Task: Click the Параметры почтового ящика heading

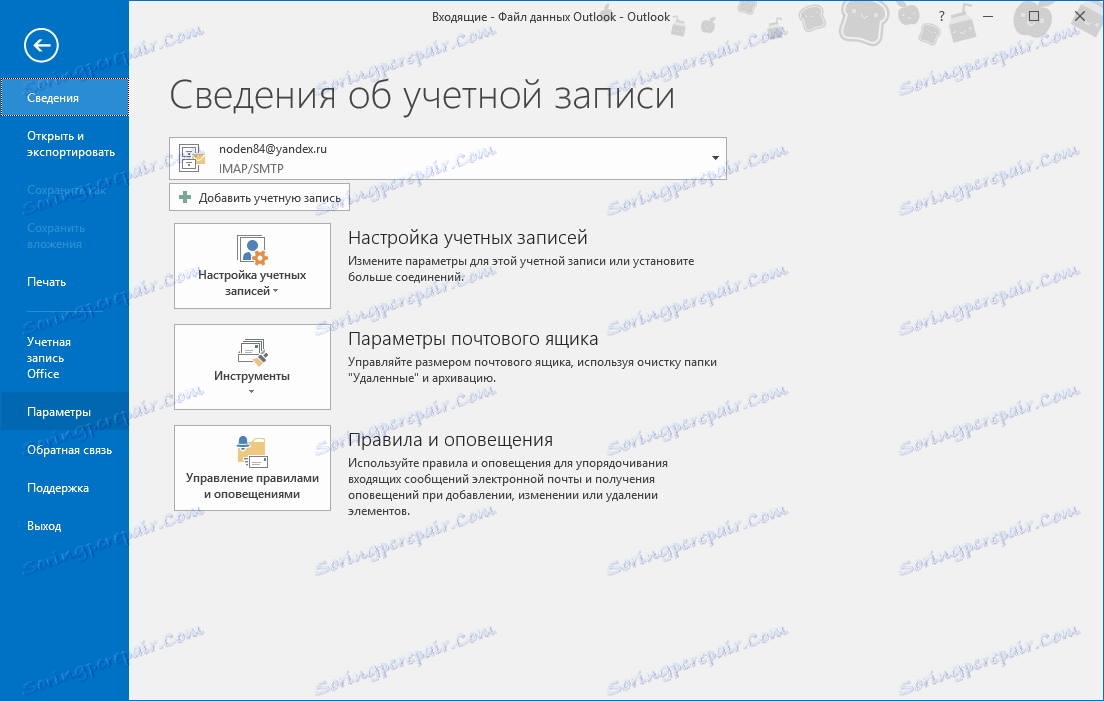Action: 473,339
